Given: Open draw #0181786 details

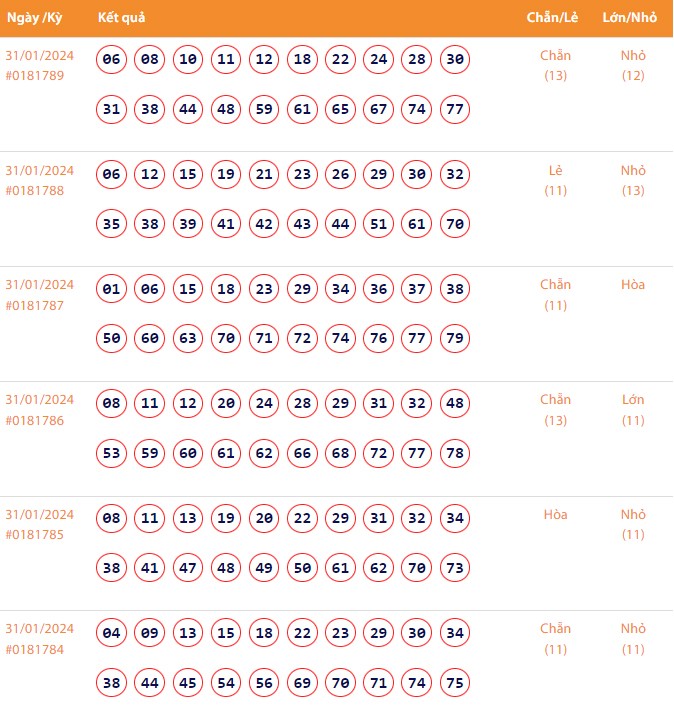Looking at the screenshot, I should (x=35, y=420).
